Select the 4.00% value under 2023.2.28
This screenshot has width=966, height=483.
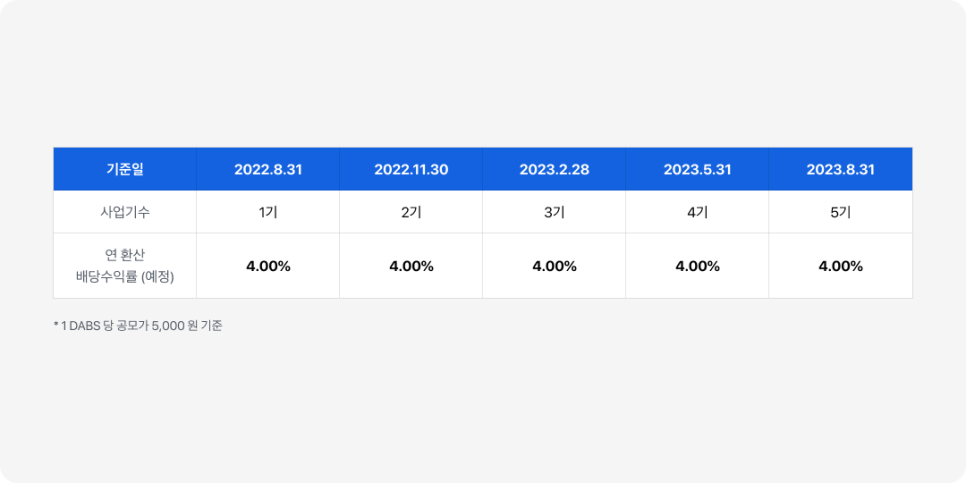(554, 267)
